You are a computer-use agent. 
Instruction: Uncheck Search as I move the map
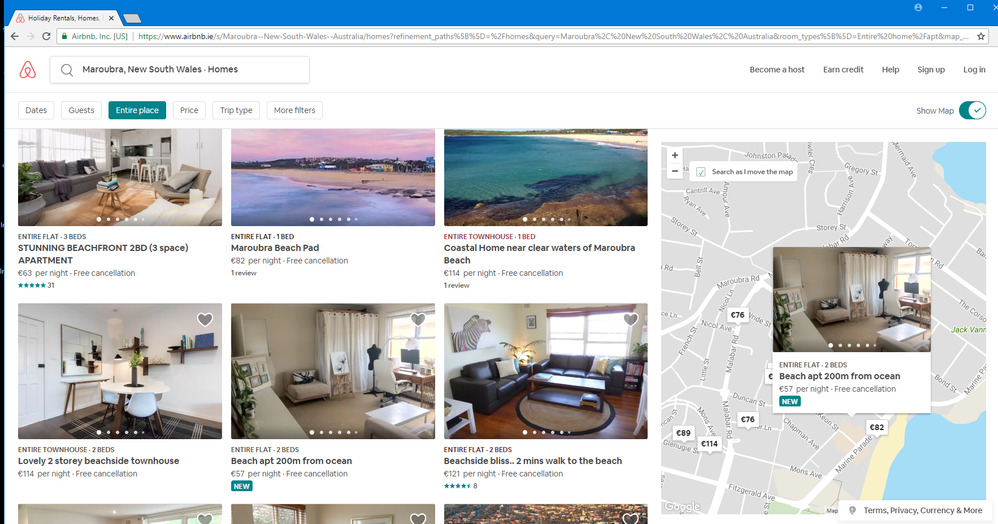700,172
